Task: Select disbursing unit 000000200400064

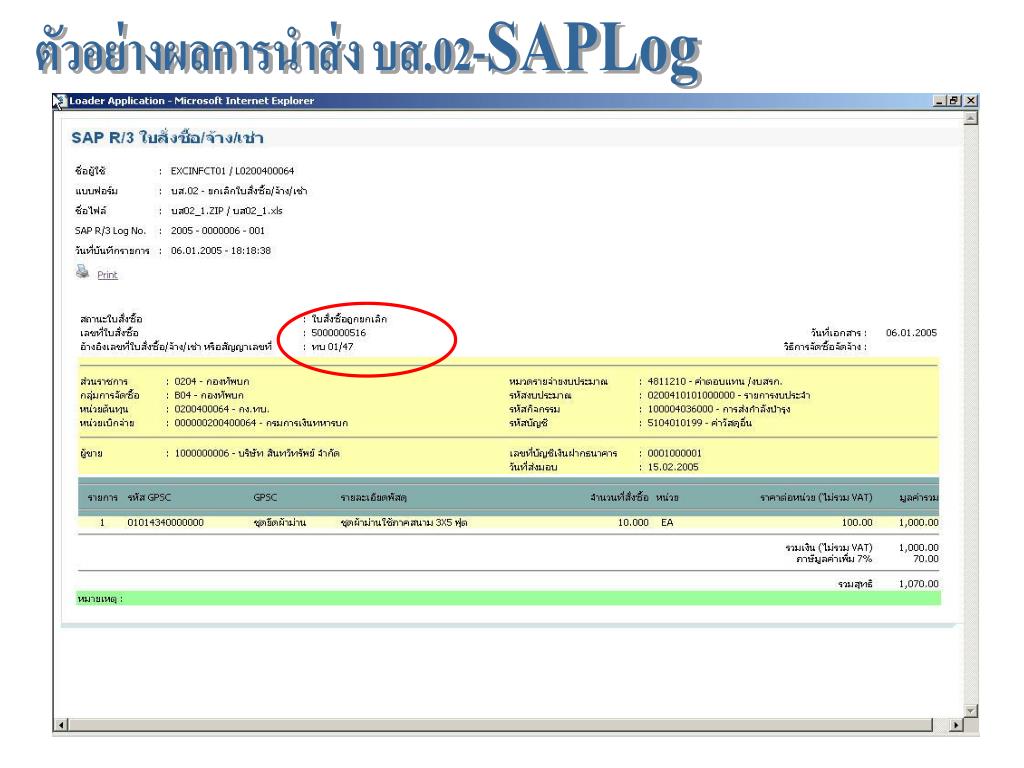Action: pyautogui.click(x=215, y=423)
